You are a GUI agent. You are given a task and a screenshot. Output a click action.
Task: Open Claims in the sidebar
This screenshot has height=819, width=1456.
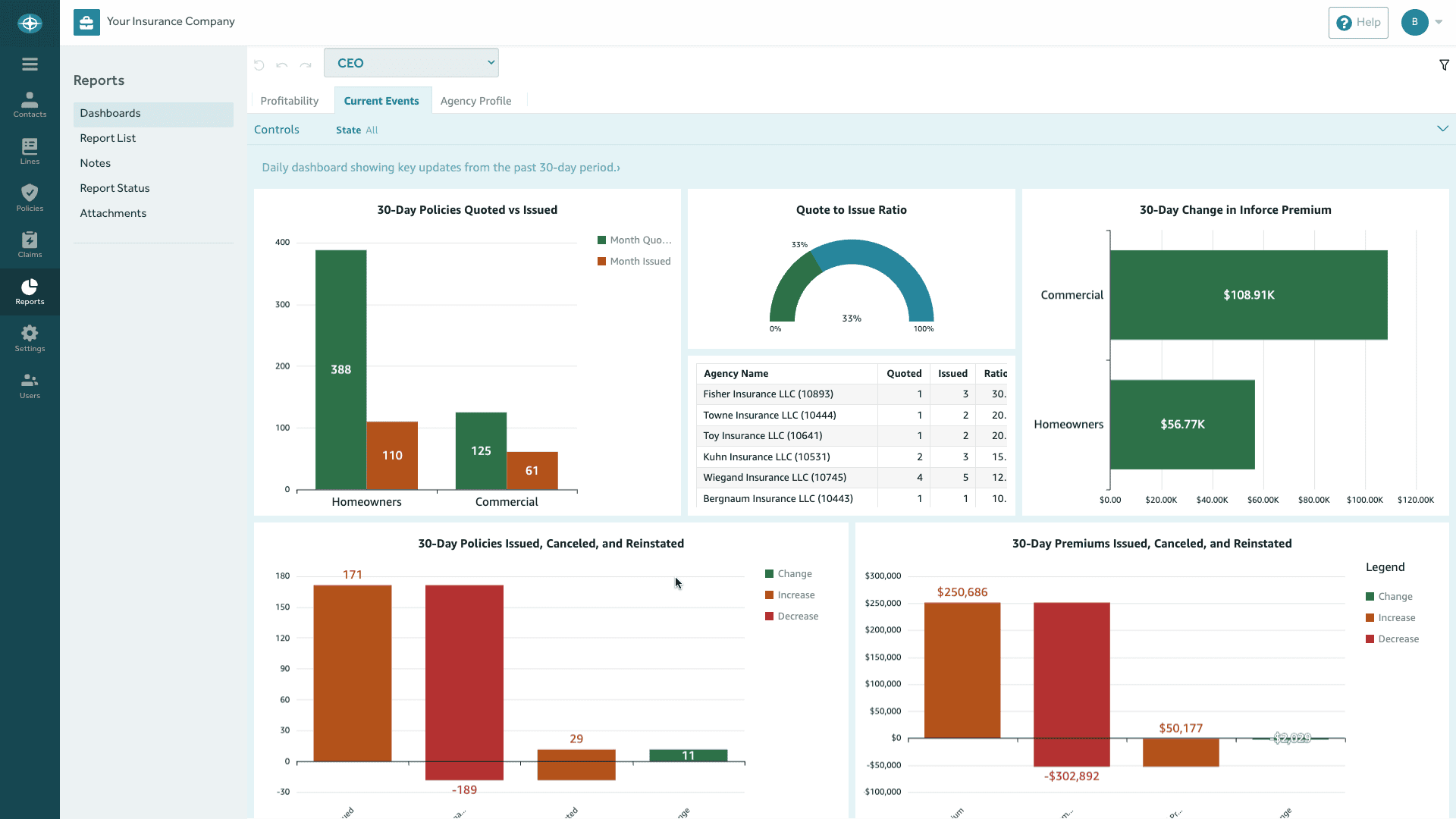pyautogui.click(x=30, y=245)
